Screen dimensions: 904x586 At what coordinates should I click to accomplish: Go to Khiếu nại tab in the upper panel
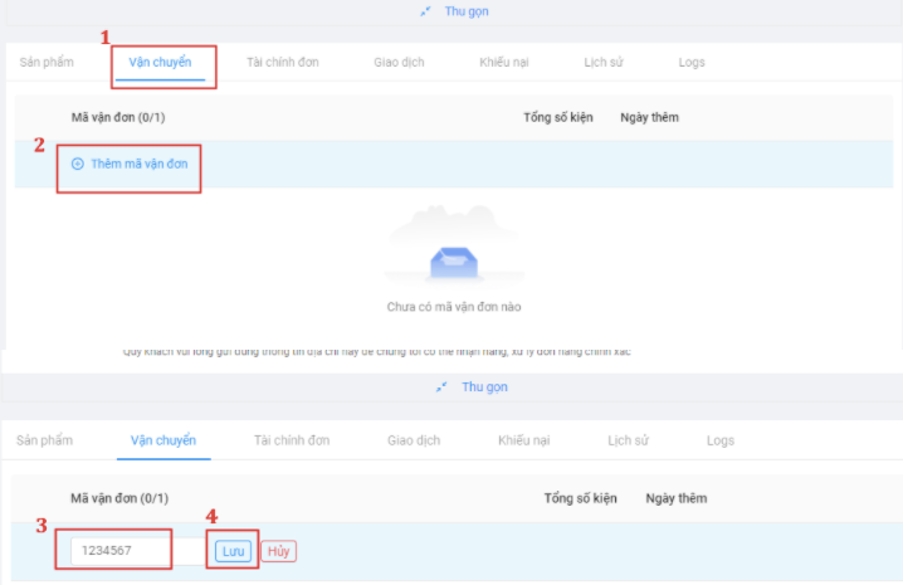(x=504, y=62)
